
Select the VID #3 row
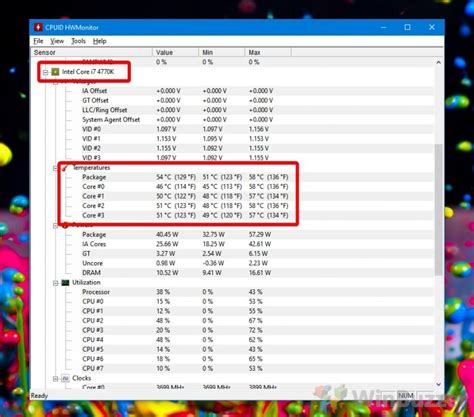[233, 158]
